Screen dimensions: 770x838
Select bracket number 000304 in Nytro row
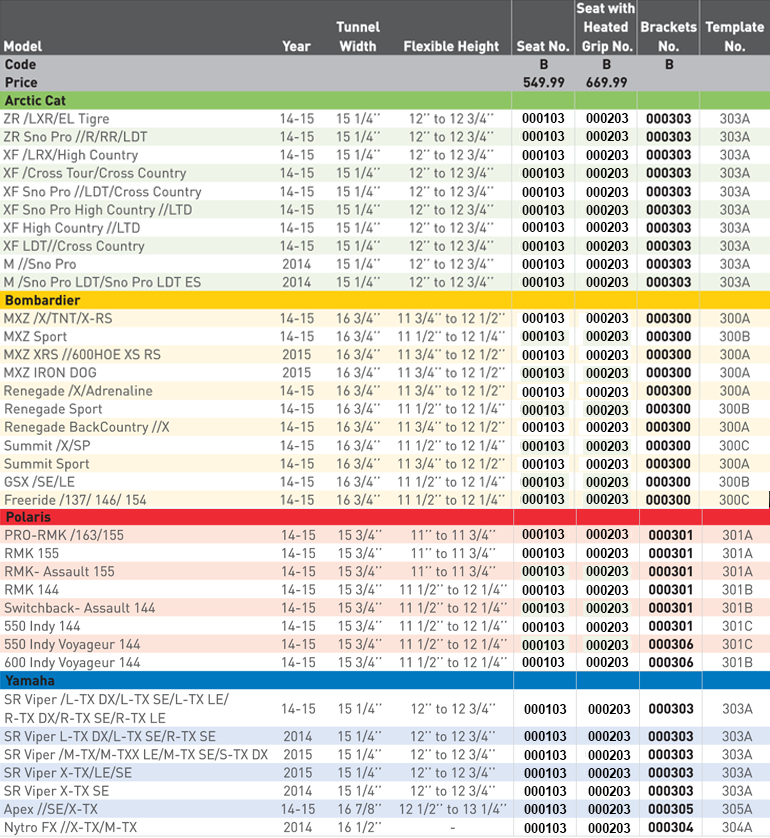pyautogui.click(x=671, y=827)
